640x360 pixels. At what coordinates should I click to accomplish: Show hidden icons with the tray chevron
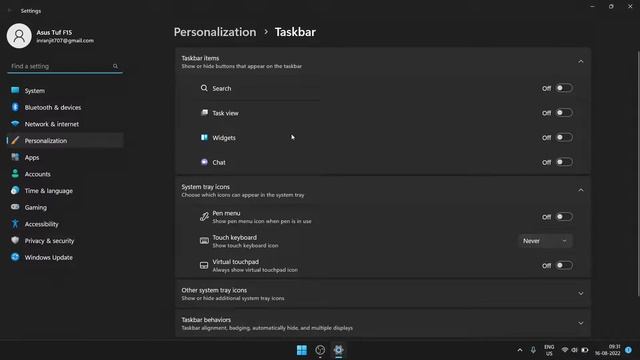[520, 350]
